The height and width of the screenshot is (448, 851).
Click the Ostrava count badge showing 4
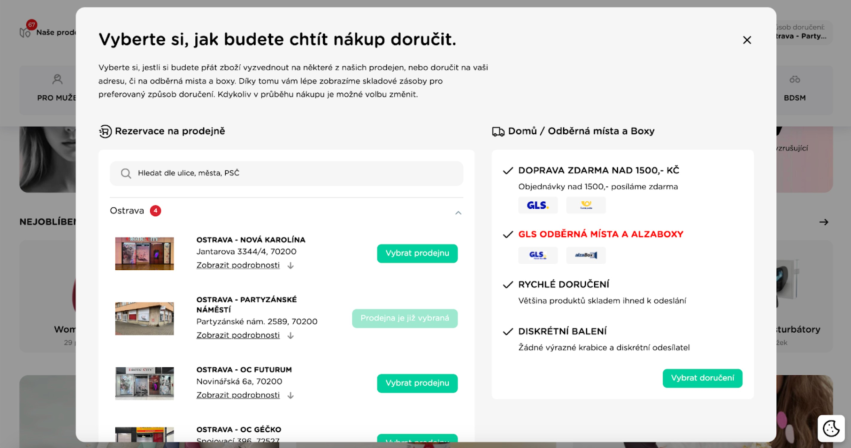(155, 211)
